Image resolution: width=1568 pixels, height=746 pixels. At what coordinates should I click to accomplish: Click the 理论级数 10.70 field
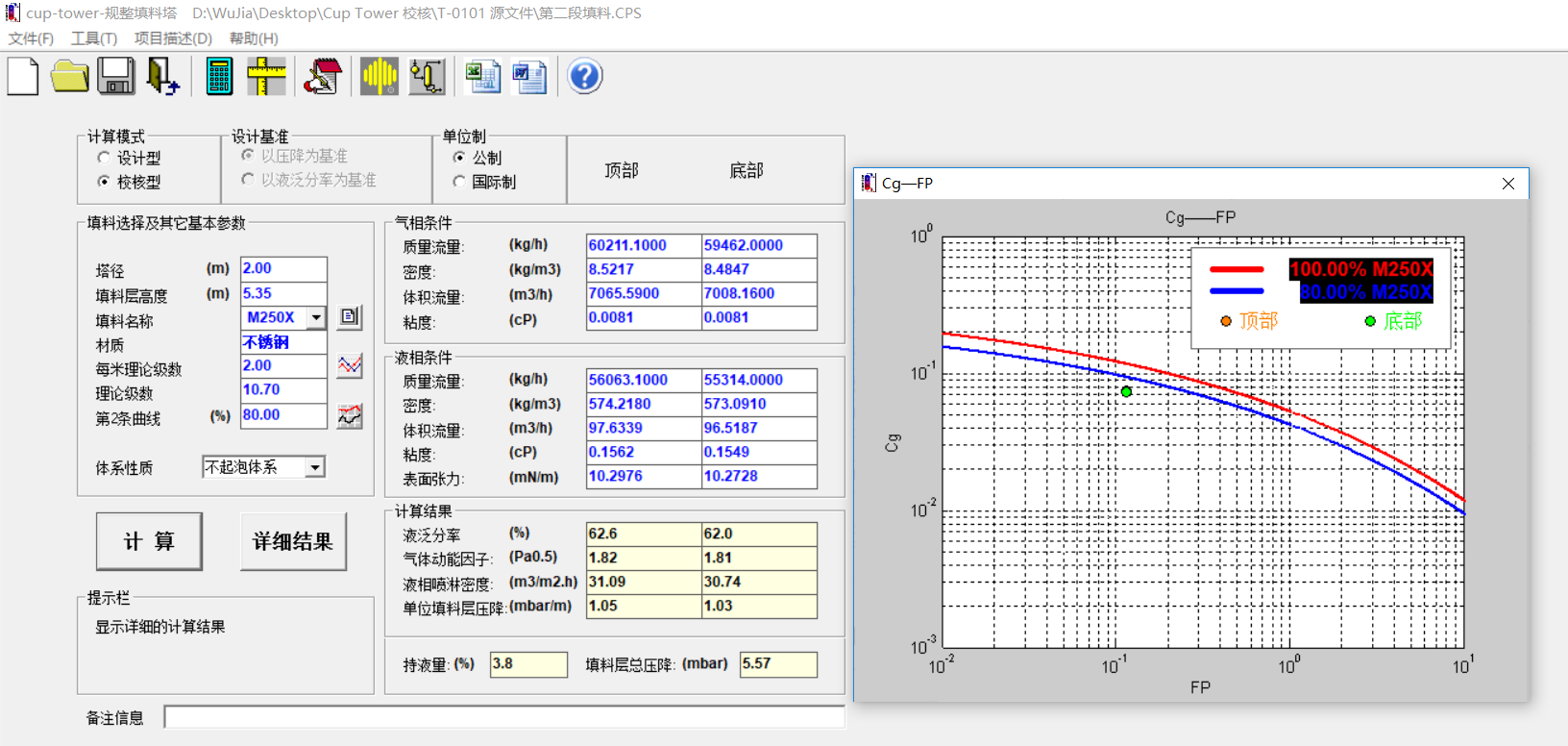click(283, 390)
